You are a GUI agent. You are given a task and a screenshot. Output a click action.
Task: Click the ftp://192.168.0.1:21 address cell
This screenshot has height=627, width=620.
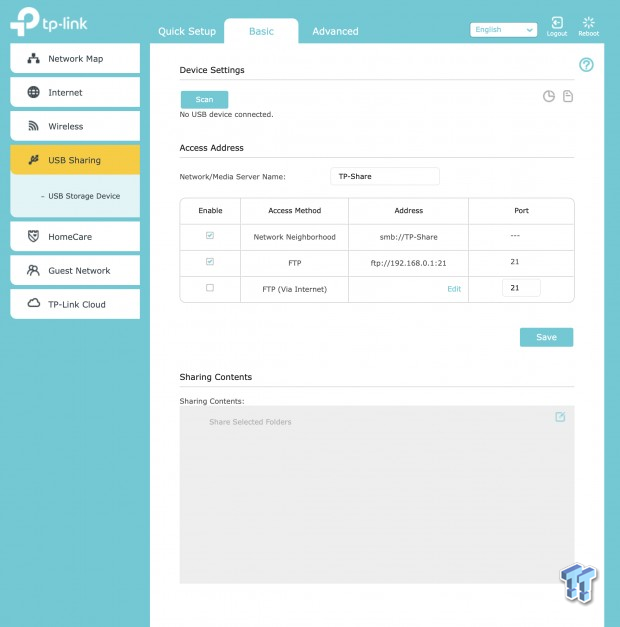click(x=408, y=263)
